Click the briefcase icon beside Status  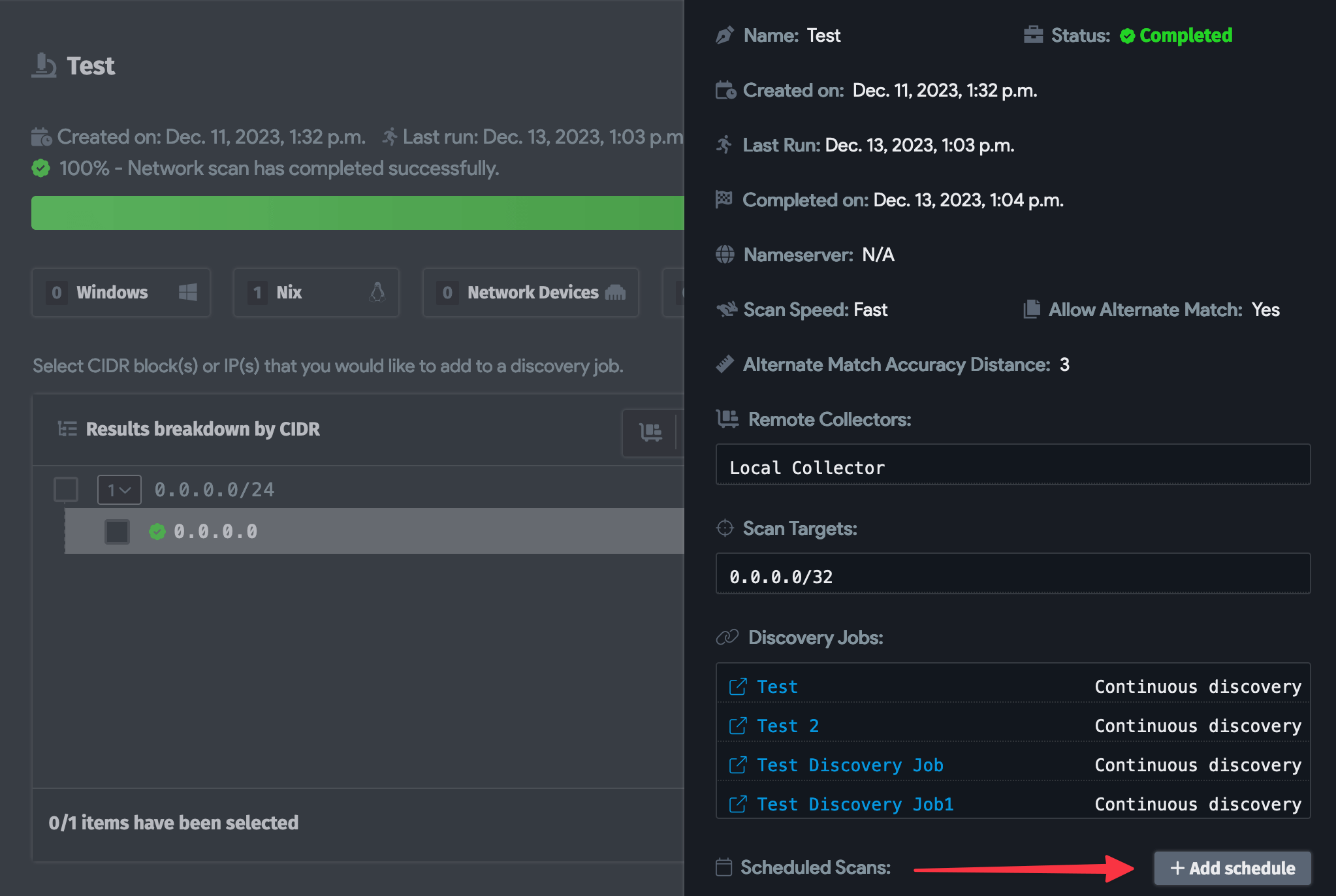click(x=1033, y=35)
